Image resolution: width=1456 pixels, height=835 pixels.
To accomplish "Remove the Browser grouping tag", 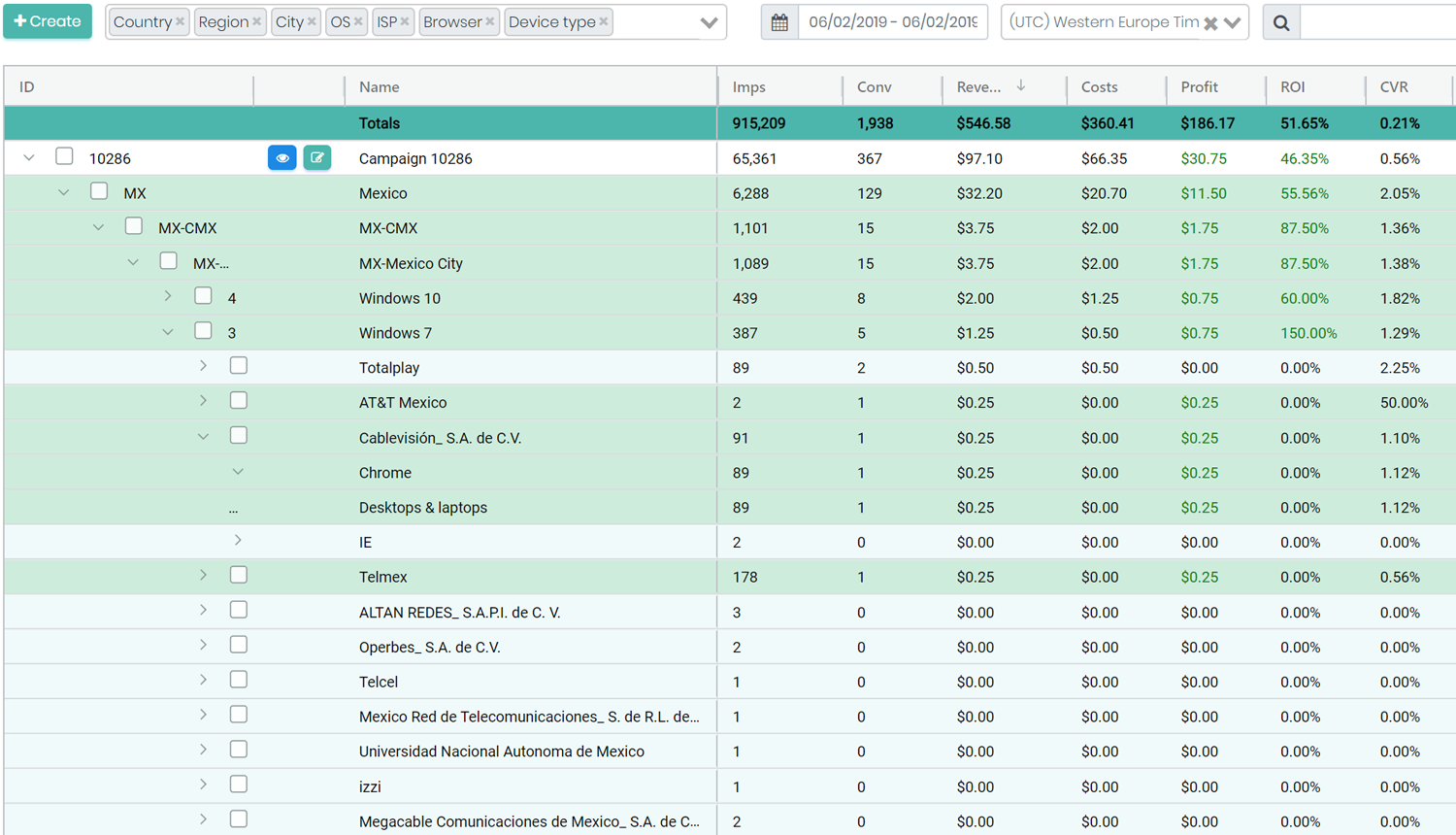I will point(490,22).
